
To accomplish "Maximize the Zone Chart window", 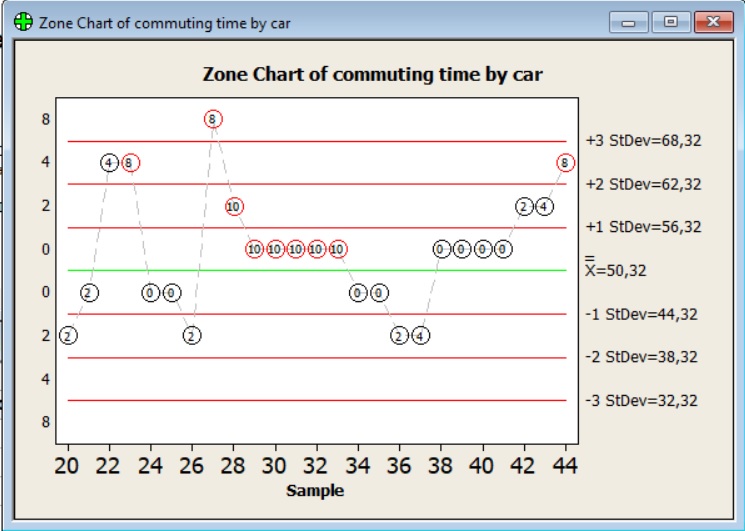I will point(671,22).
